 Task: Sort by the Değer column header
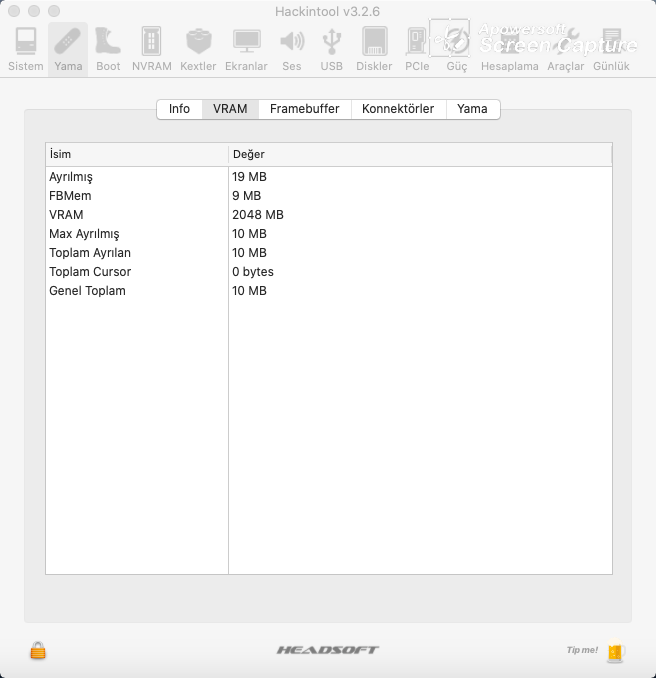tap(420, 154)
